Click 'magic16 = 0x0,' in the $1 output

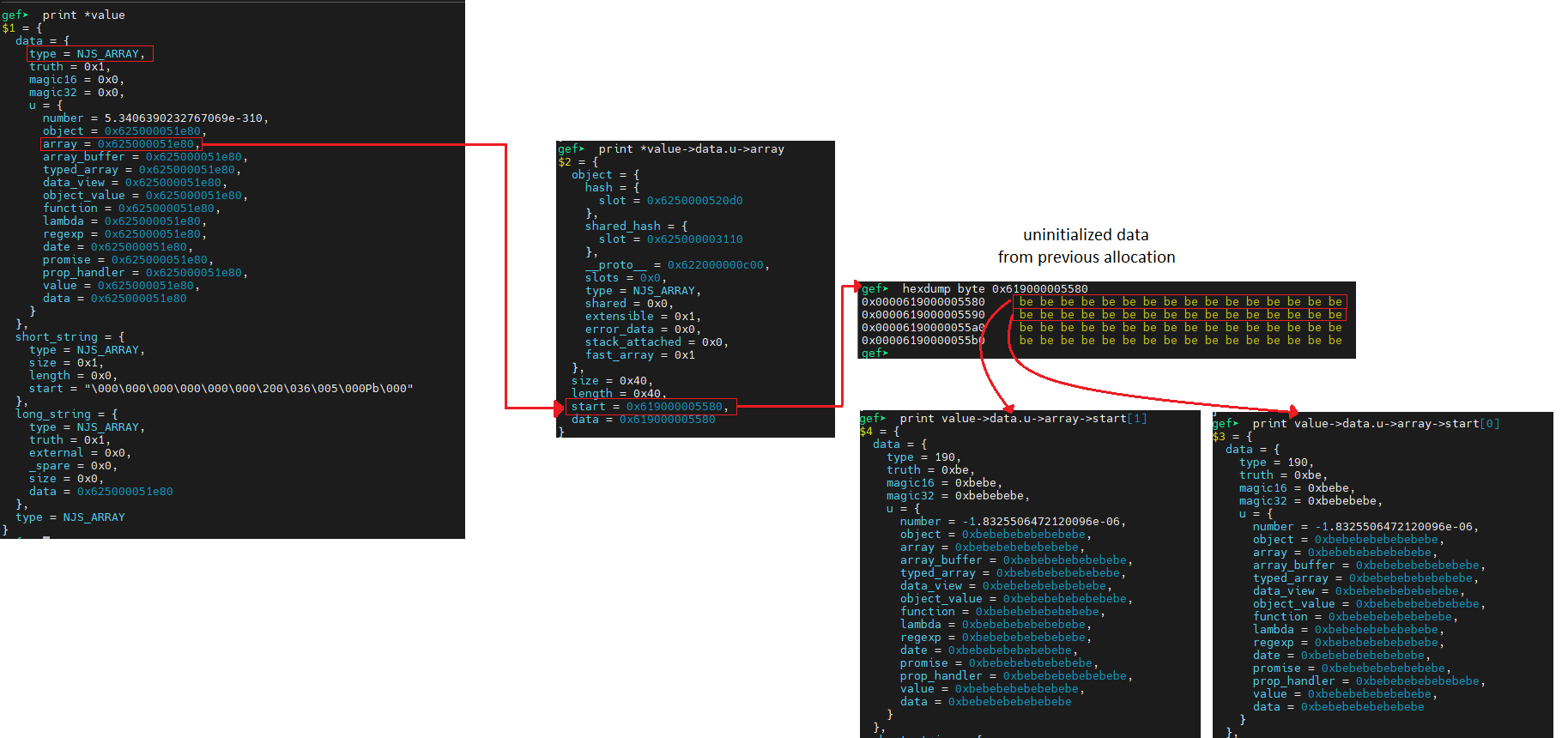(x=76, y=79)
